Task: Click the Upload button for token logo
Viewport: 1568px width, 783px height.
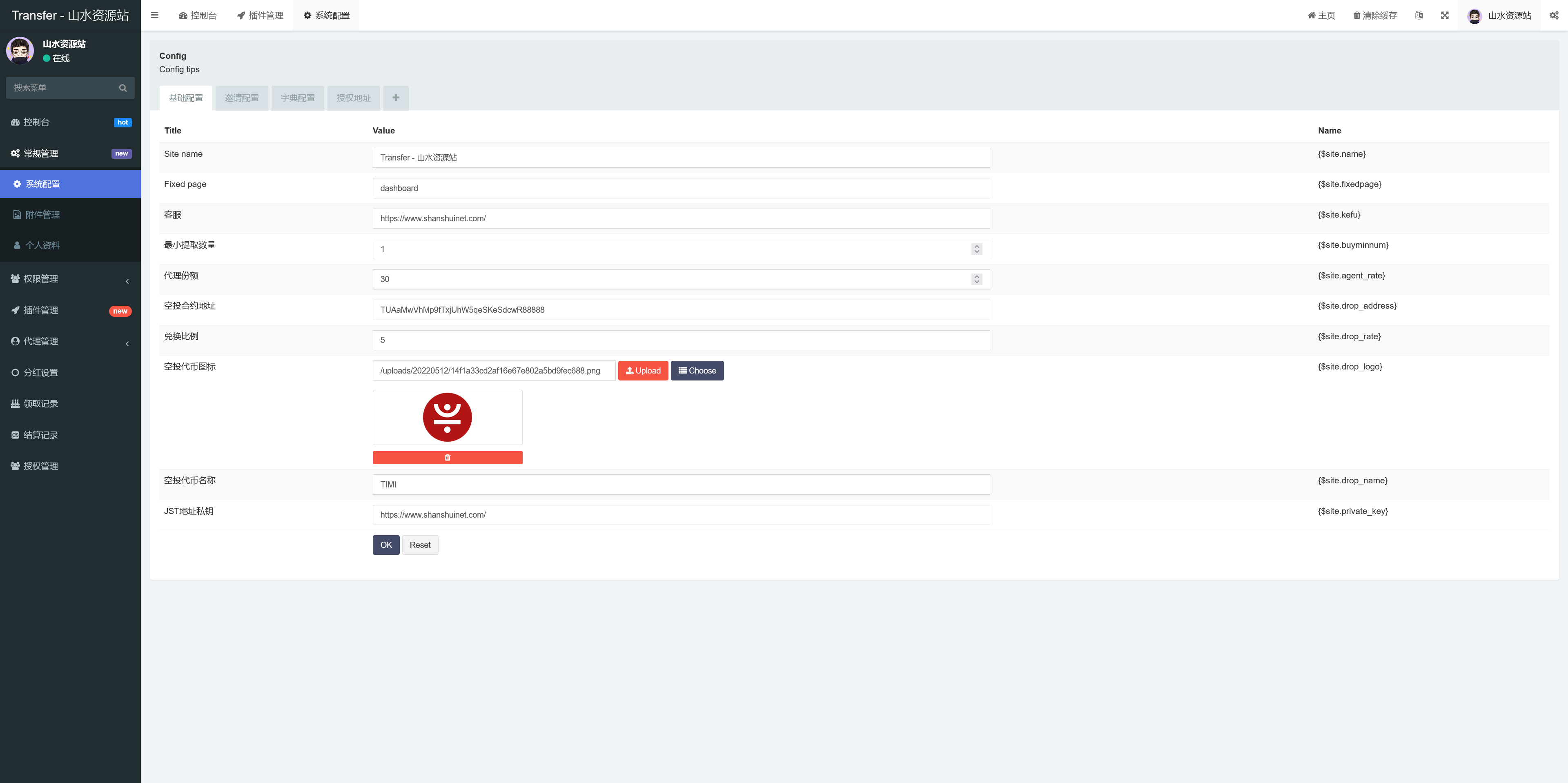Action: pyautogui.click(x=643, y=371)
